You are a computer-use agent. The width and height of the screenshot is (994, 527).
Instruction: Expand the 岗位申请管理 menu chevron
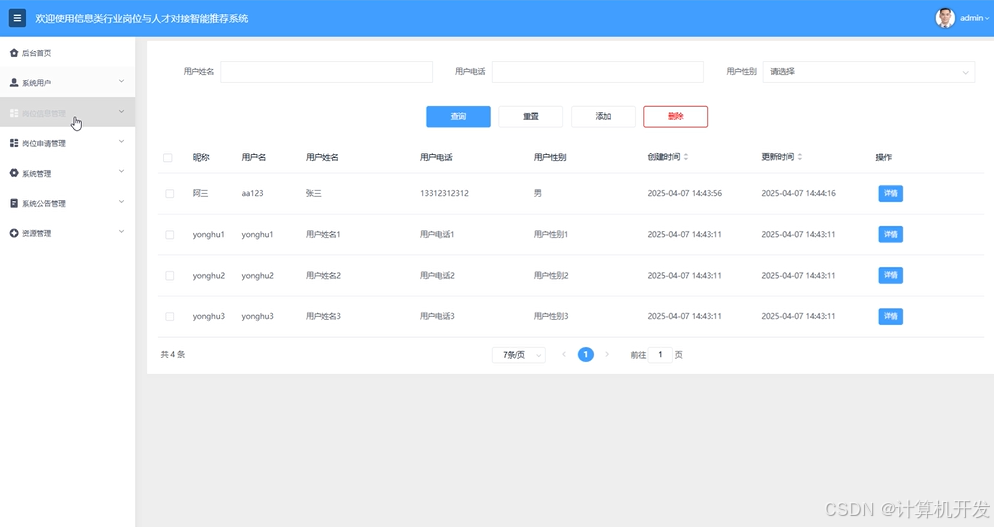(x=121, y=141)
